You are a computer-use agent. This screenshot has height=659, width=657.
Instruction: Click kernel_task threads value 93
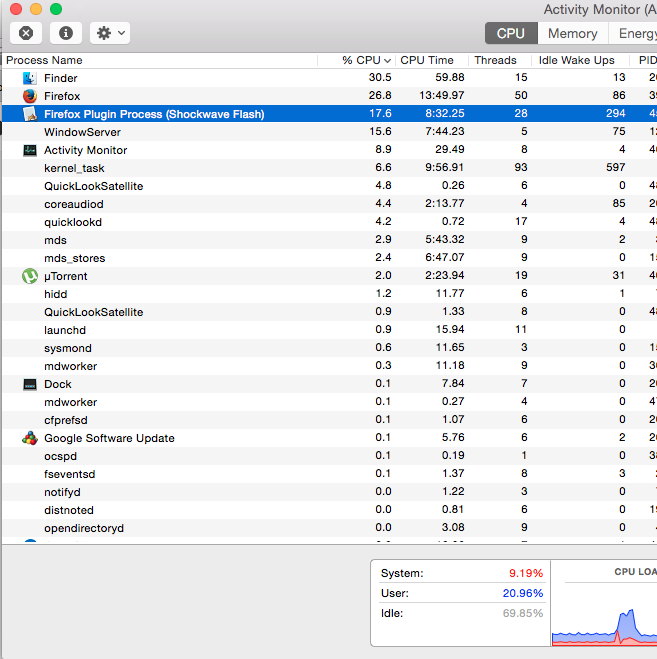[520, 167]
